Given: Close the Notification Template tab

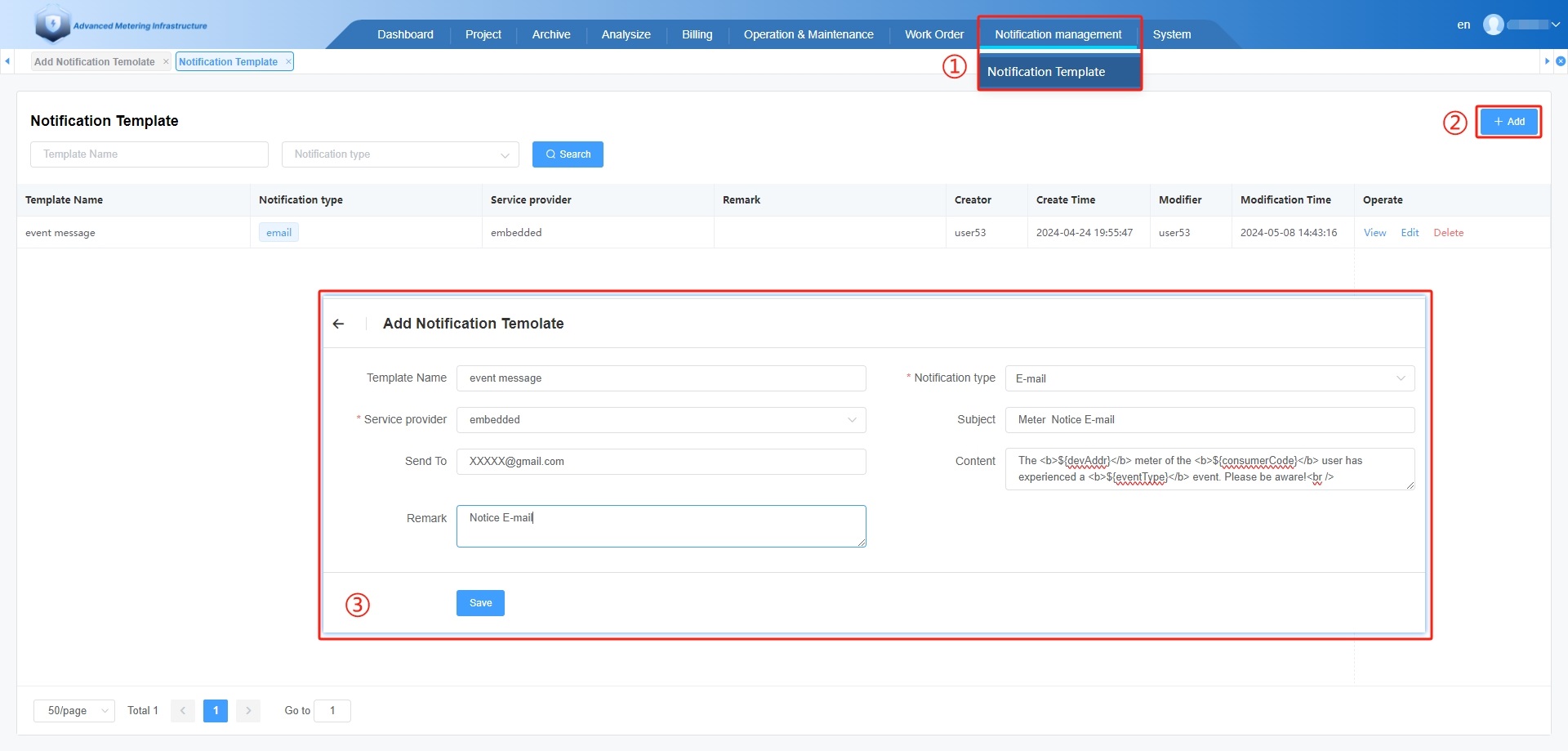Looking at the screenshot, I should pos(288,61).
